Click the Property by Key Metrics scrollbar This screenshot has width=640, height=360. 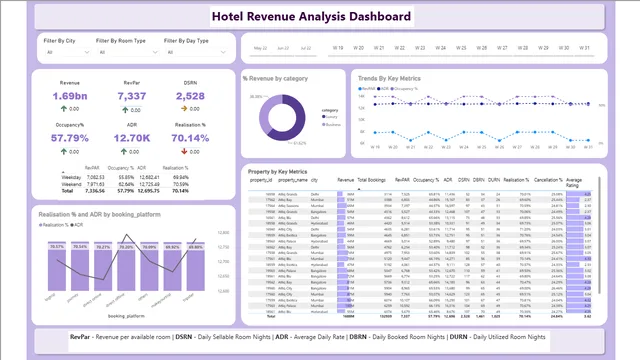click(x=599, y=235)
